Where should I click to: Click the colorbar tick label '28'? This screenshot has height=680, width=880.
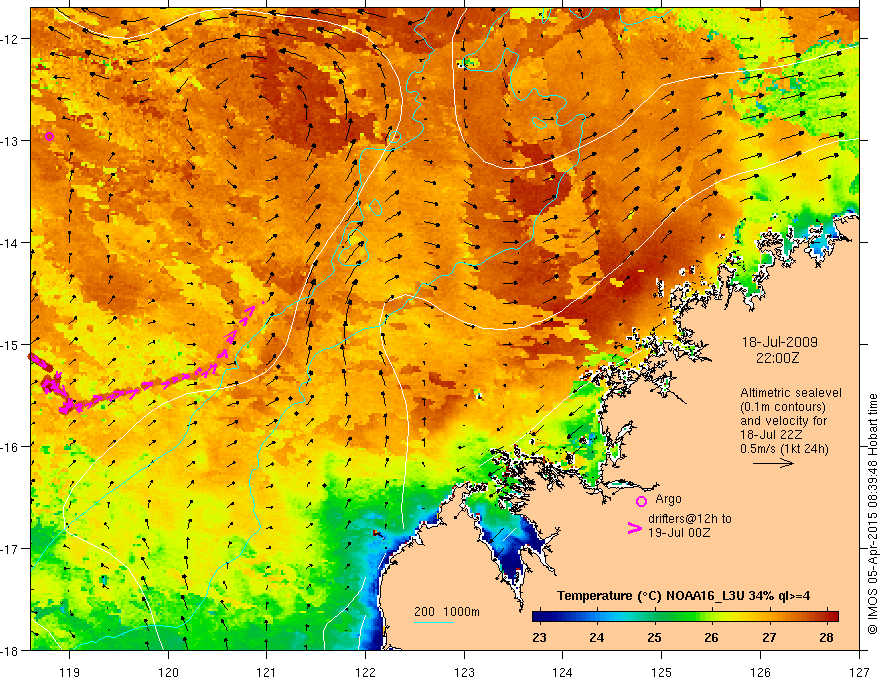[x=827, y=637]
